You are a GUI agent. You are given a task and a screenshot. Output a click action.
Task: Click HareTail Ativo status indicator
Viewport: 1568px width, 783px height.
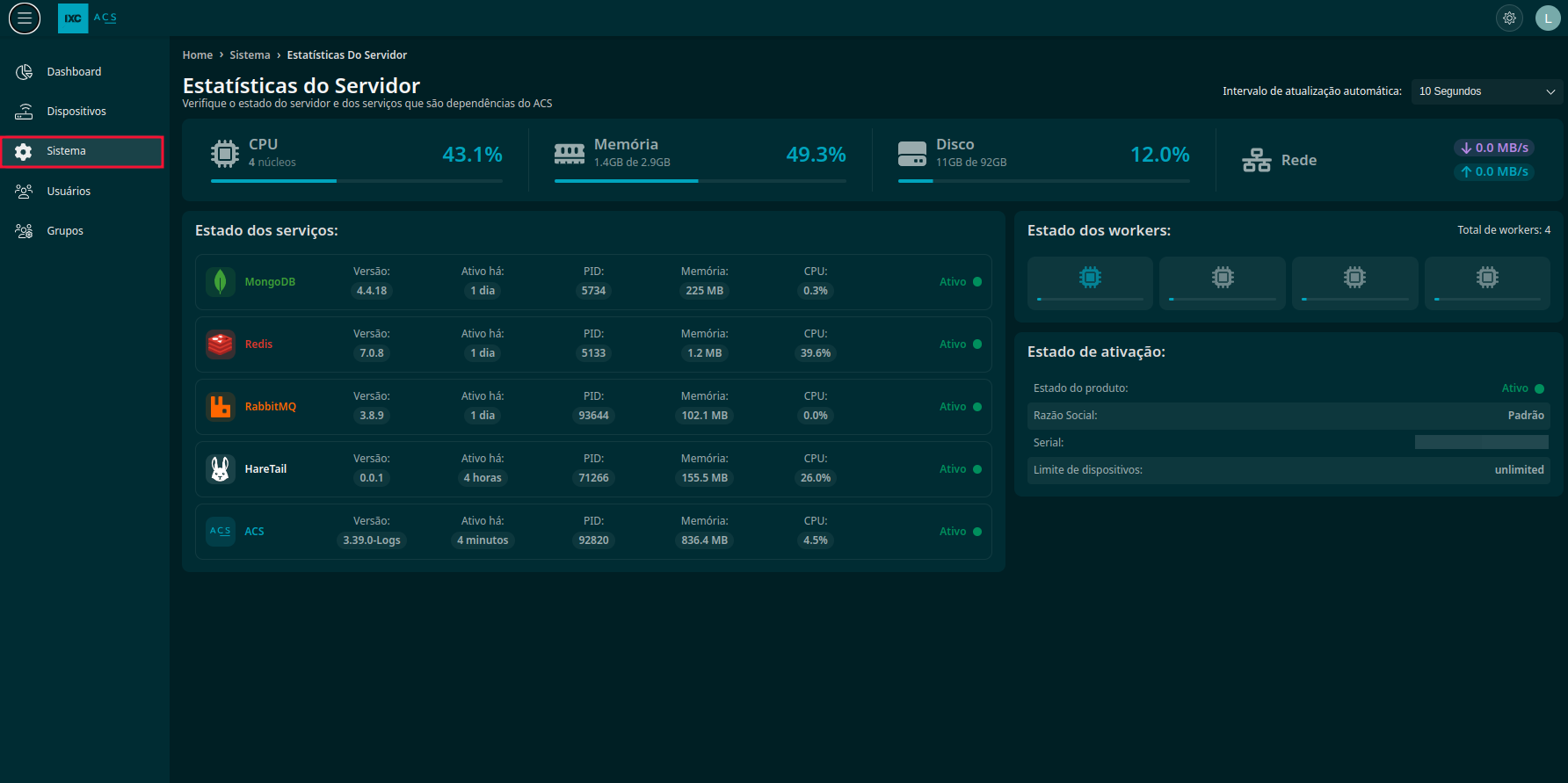pyautogui.click(x=961, y=469)
